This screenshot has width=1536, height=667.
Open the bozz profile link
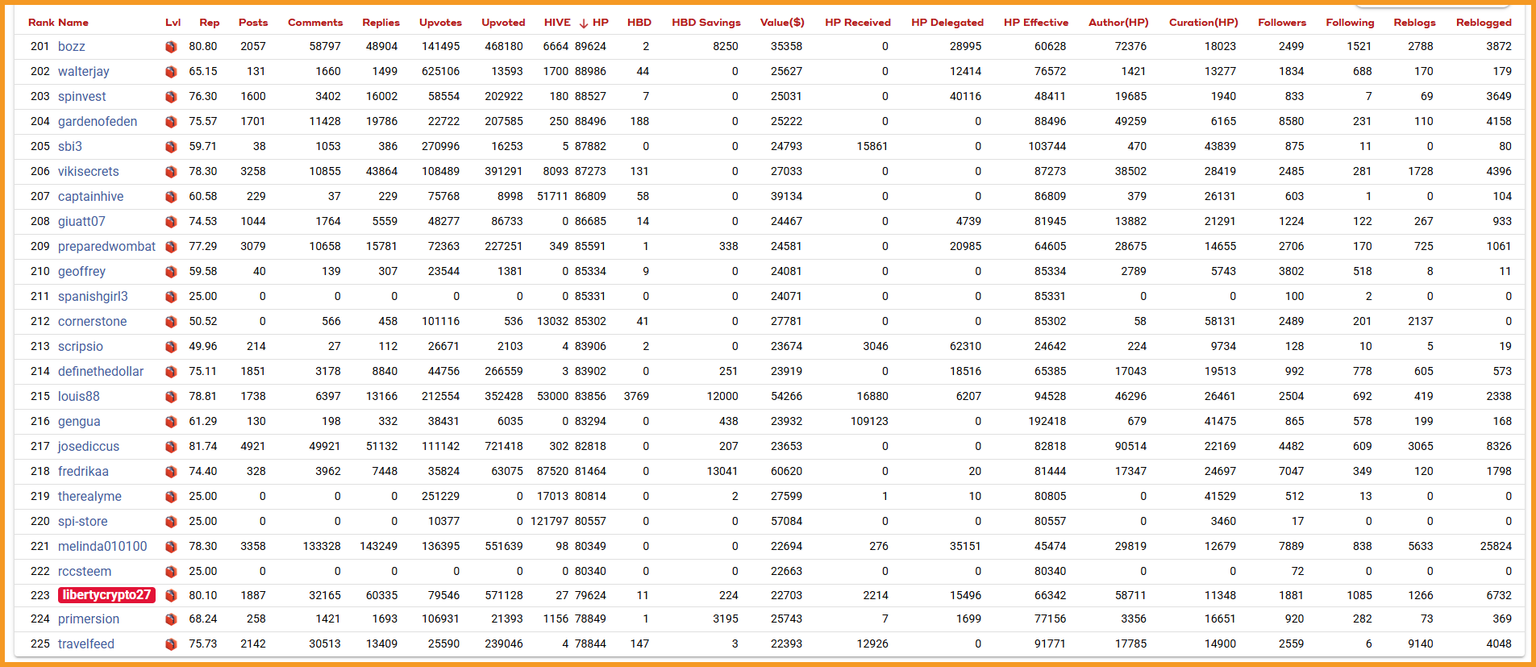point(72,47)
